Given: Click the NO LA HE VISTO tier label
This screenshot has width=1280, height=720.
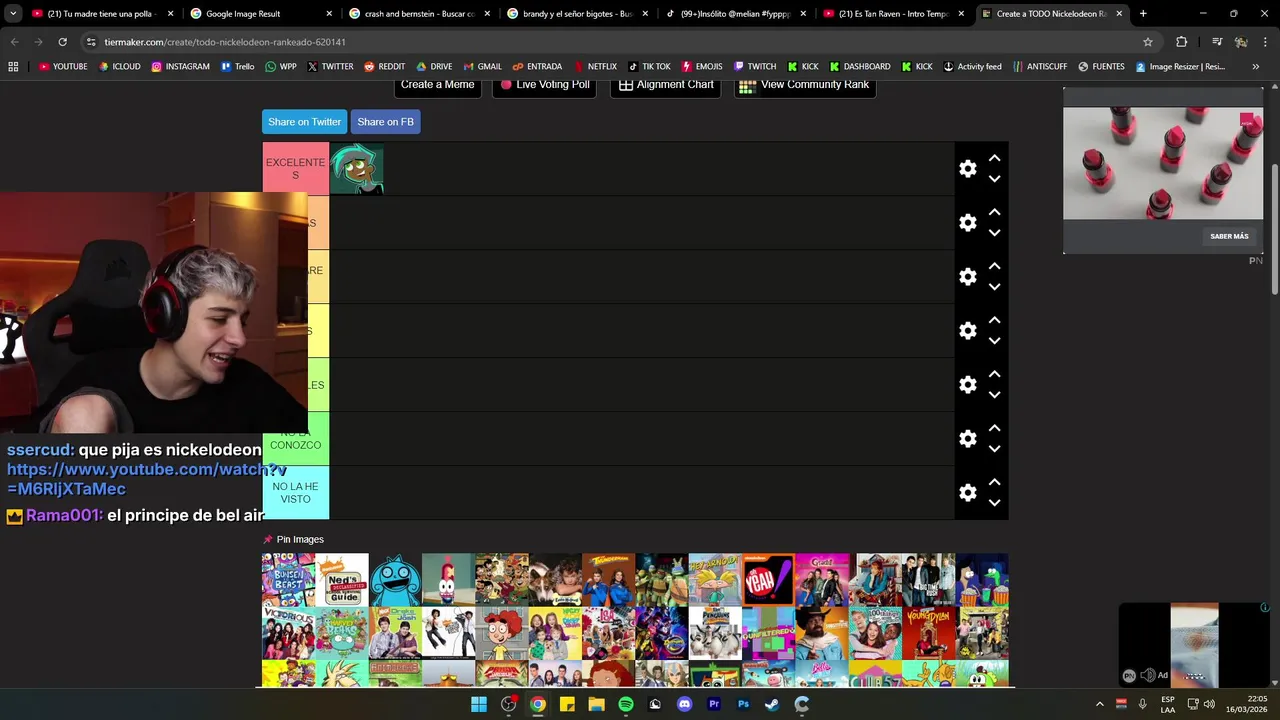Looking at the screenshot, I should 295,493.
